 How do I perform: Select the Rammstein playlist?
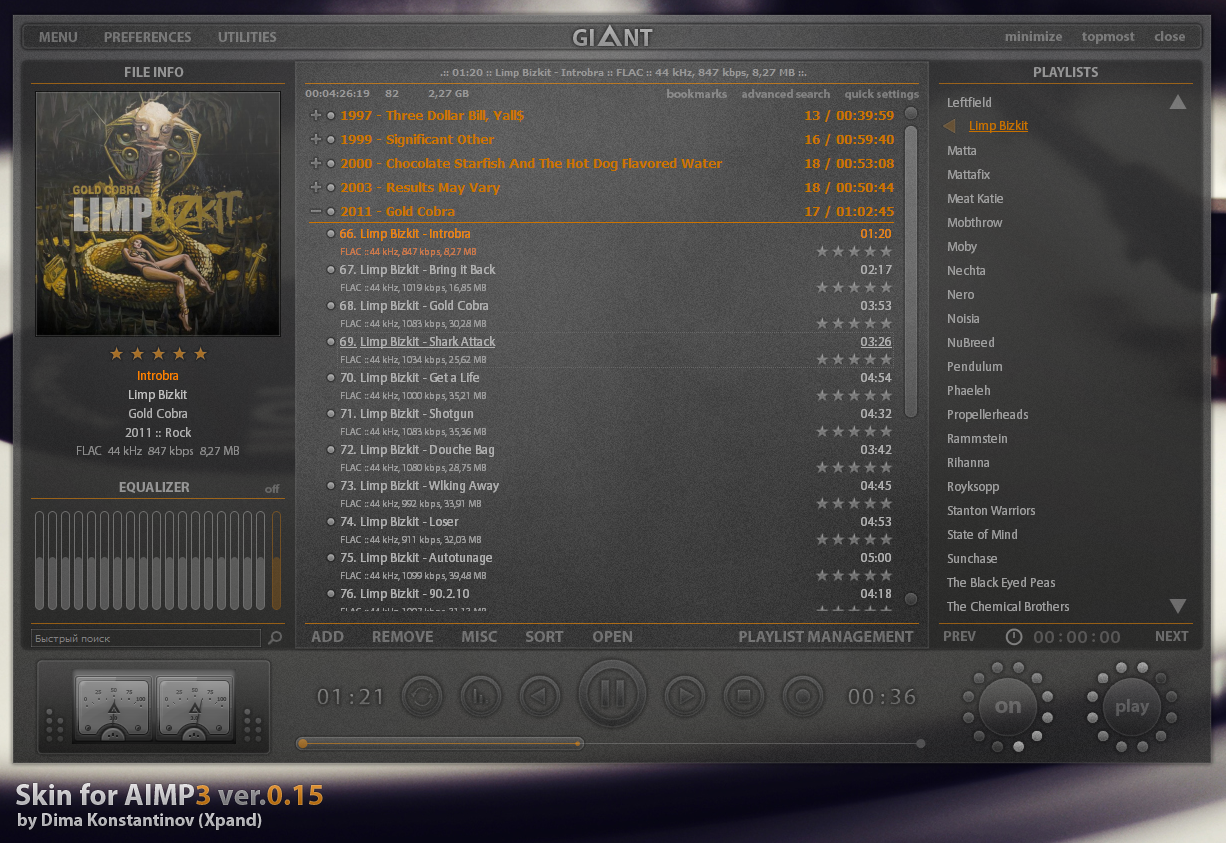click(x=978, y=439)
